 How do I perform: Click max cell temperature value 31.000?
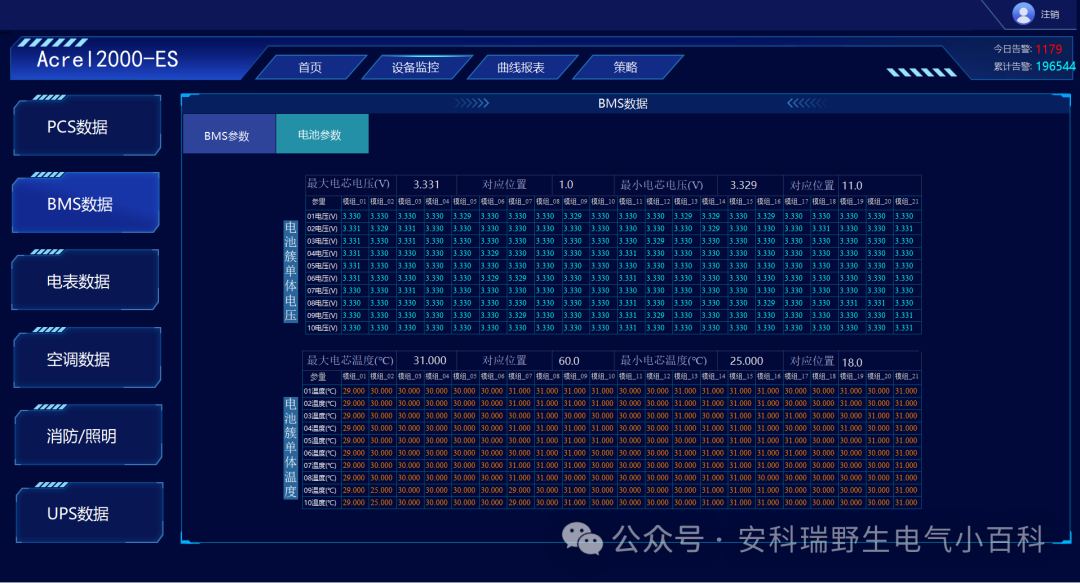pos(430,360)
